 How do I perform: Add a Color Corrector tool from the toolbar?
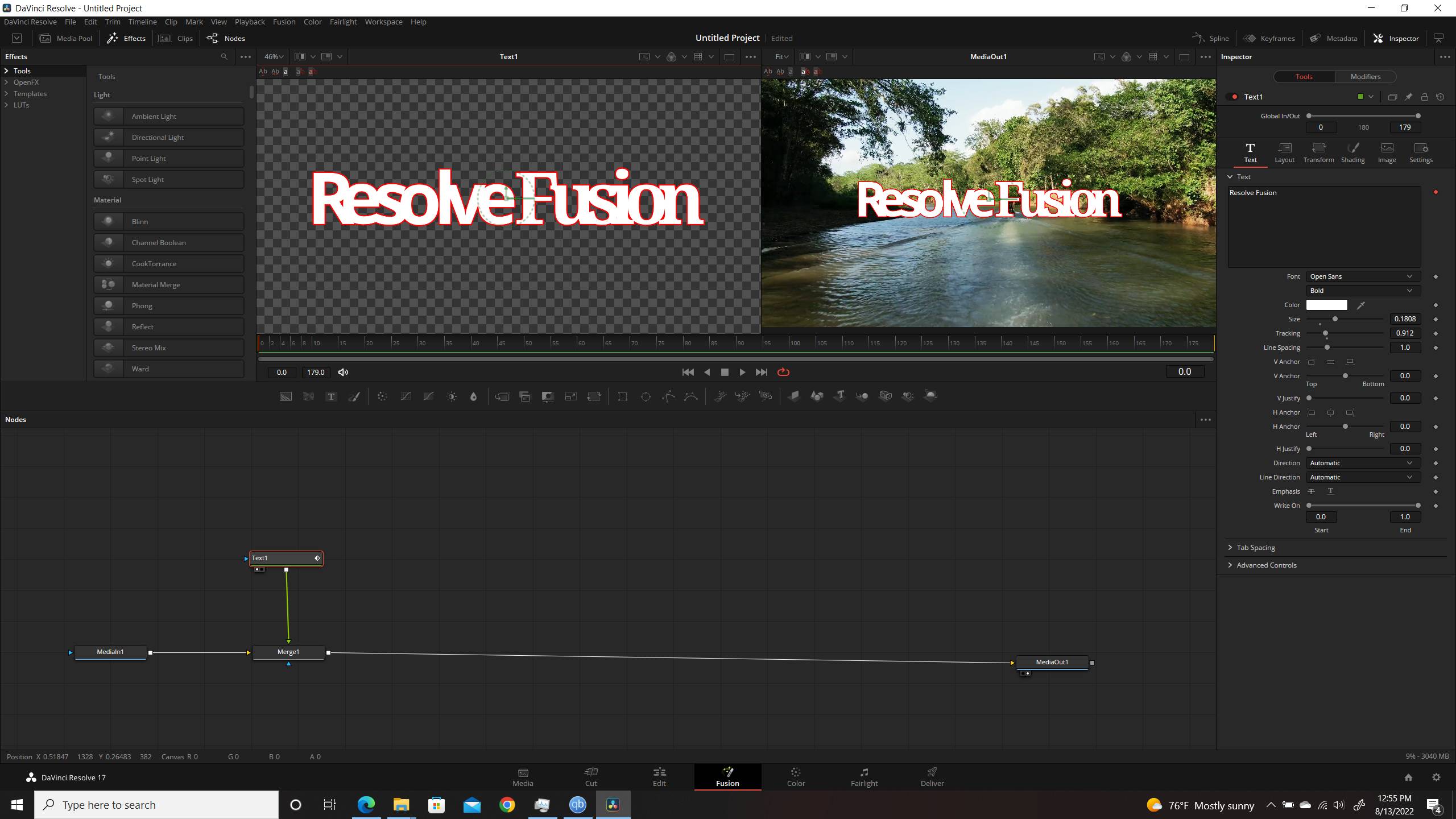pos(382,396)
